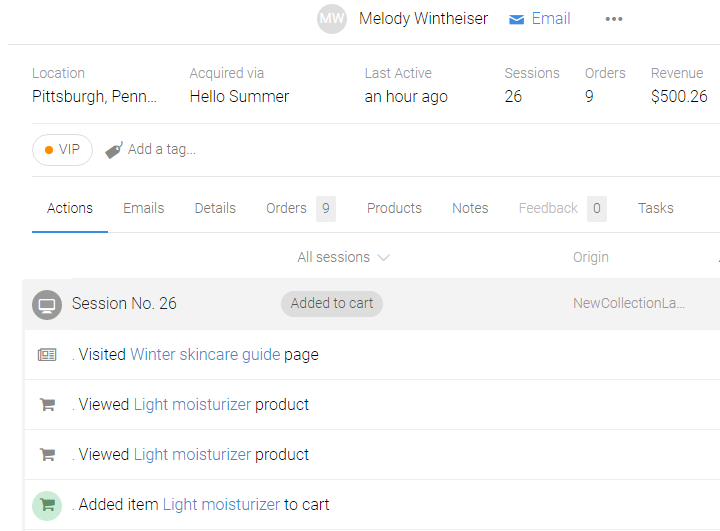Image resolution: width=720 pixels, height=531 pixels.
Task: Open the Winter skincare guide link
Action: click(205, 355)
